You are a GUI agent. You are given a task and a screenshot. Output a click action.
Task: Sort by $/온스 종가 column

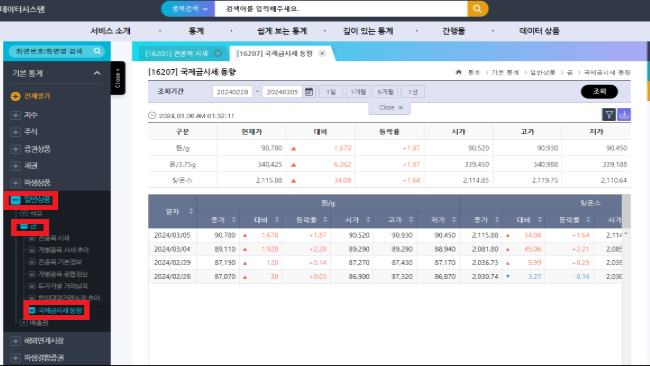(x=497, y=220)
